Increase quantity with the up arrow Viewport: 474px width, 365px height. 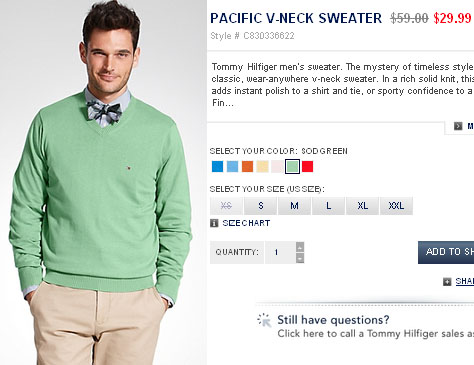tap(300, 247)
